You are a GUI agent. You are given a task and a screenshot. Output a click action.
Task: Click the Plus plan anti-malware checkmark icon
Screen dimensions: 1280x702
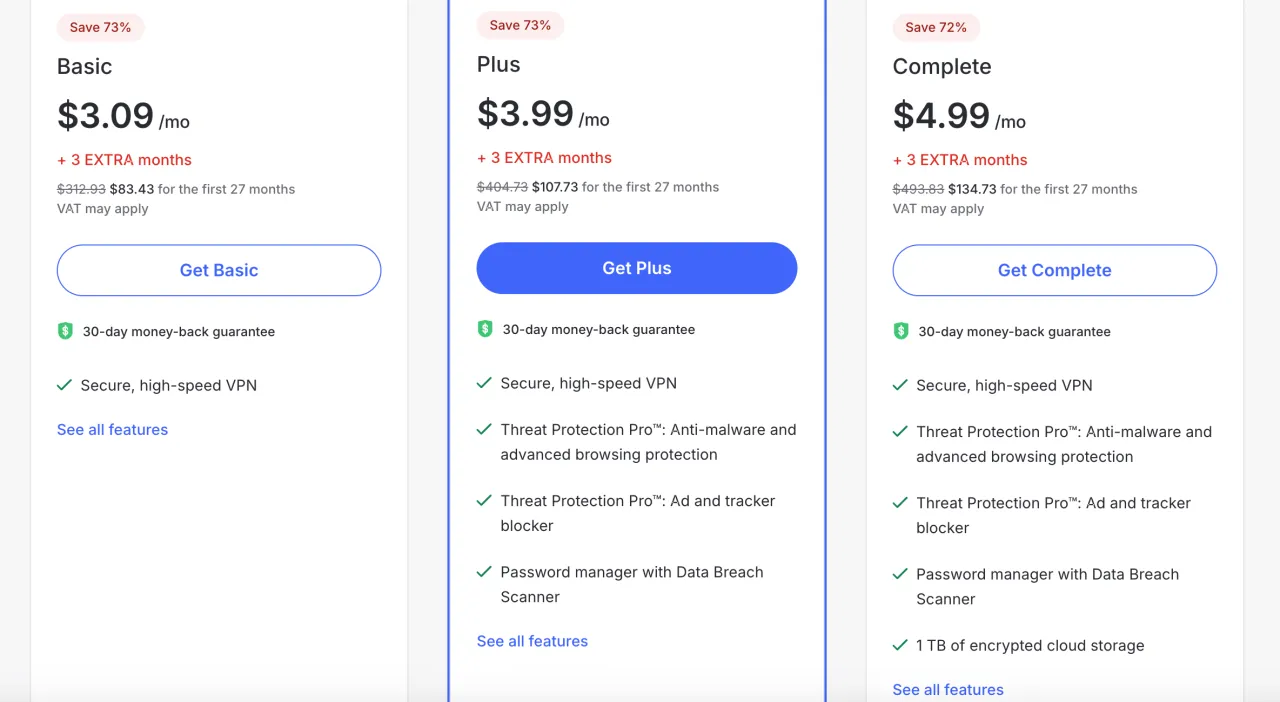484,429
